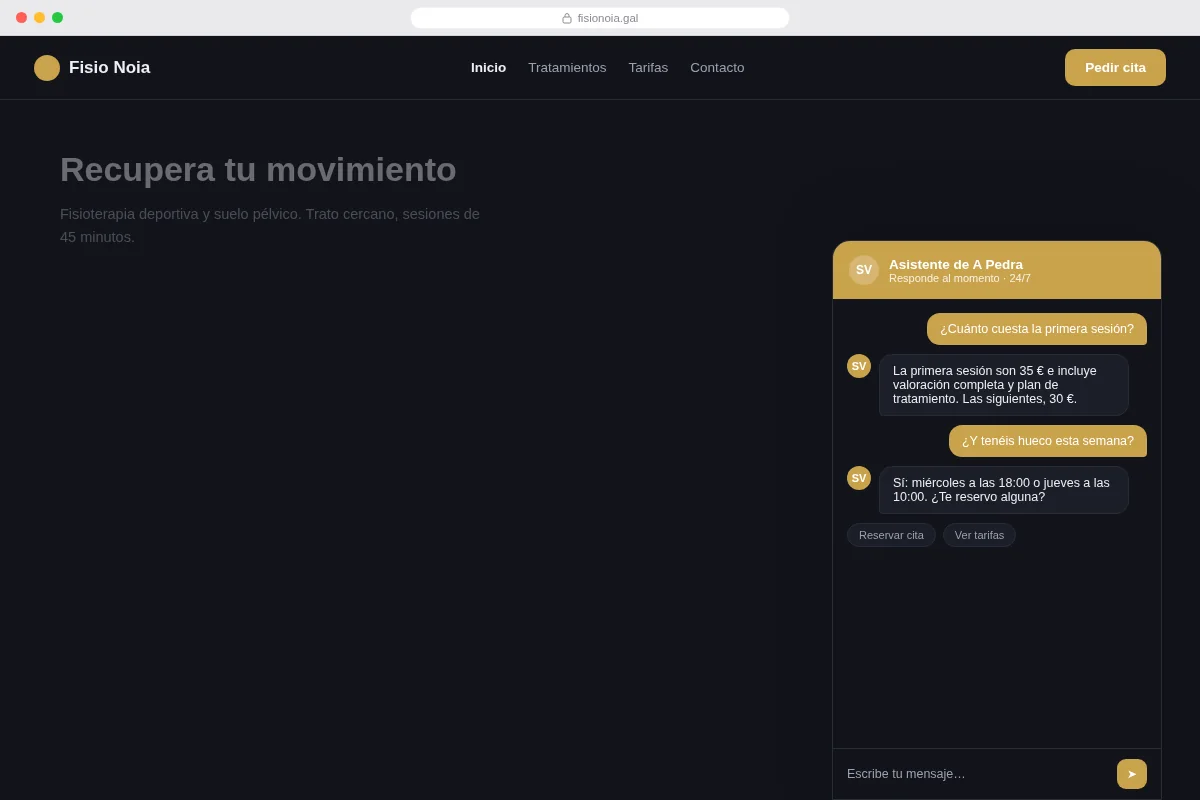Click the reply about 35 € first session
The width and height of the screenshot is (1200, 800).
1004,385
